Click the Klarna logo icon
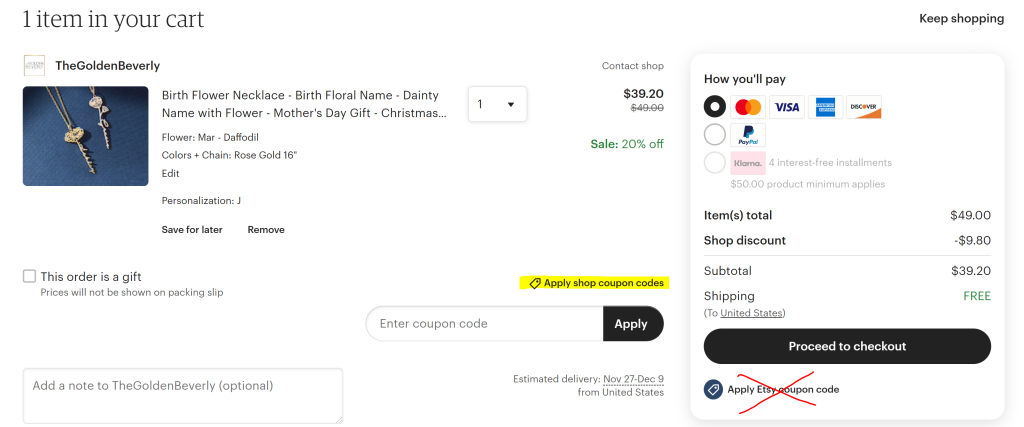This screenshot has height=427, width=1024. [747, 163]
